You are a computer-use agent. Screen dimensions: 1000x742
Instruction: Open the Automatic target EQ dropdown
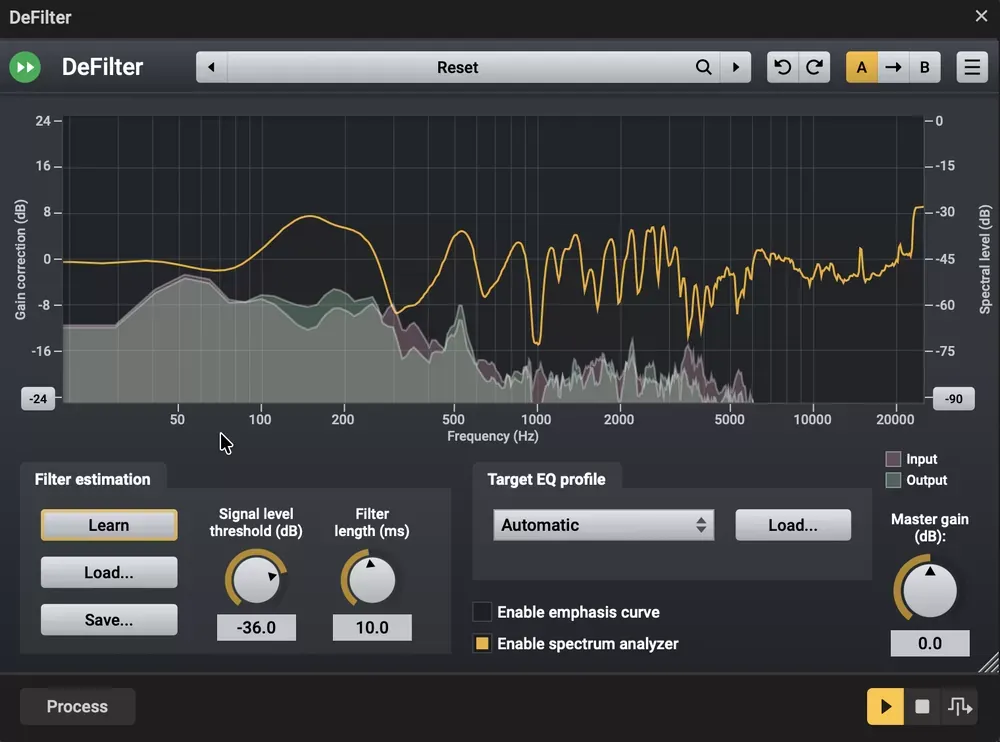tap(603, 525)
